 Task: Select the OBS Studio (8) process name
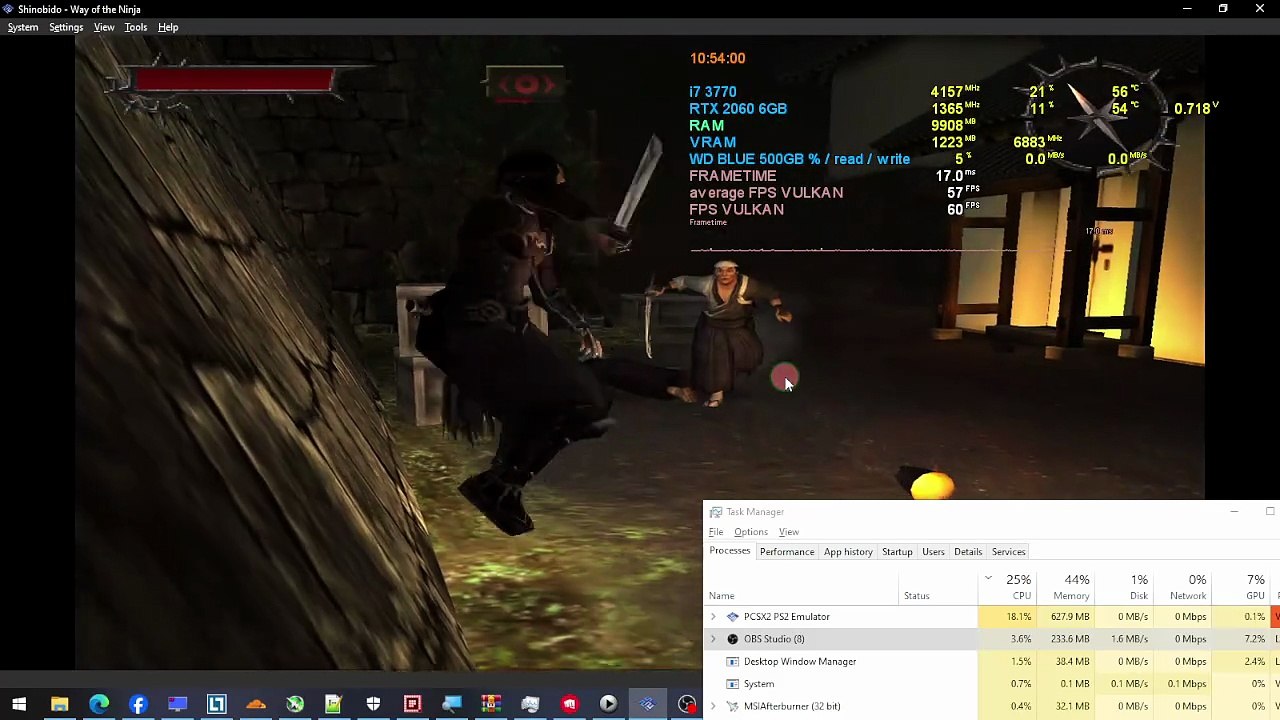(774, 639)
